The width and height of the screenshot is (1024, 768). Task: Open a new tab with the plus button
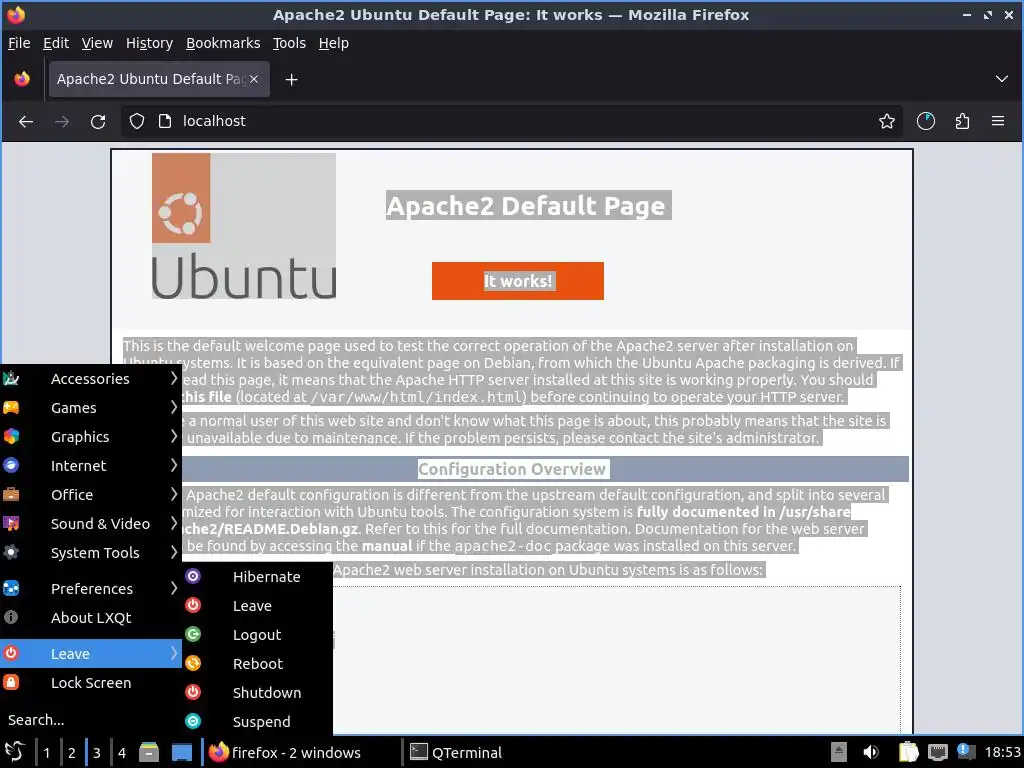tap(292, 80)
